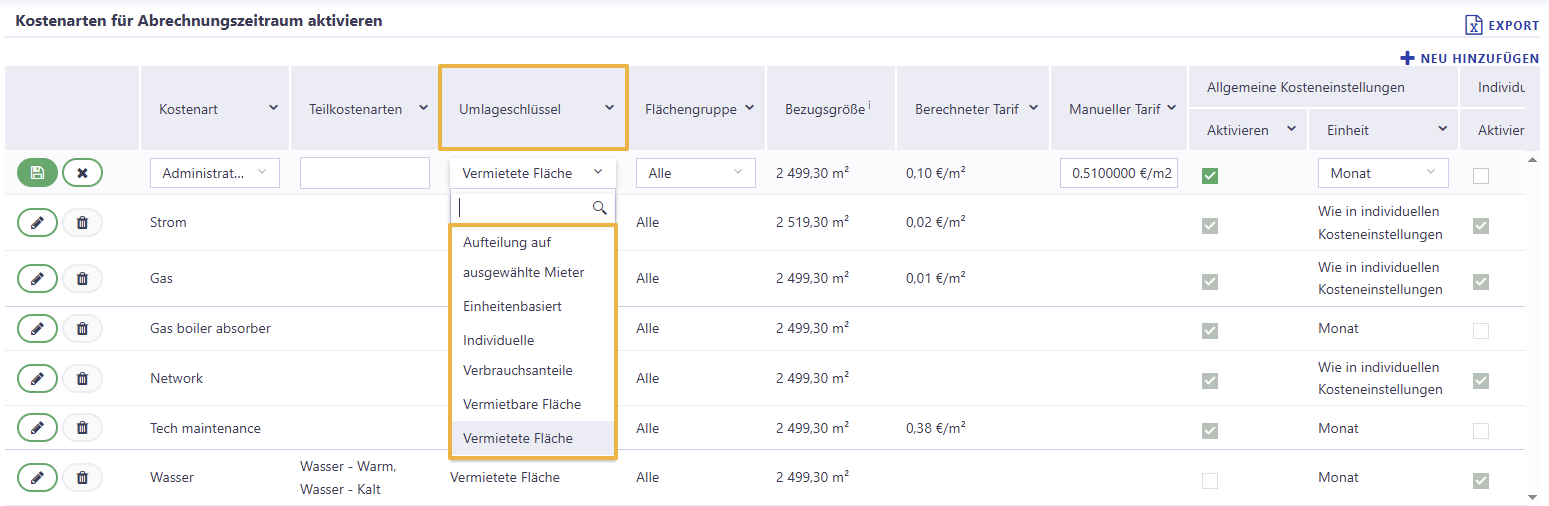Click NEU HINZUFÜGEN button
1549x506 pixels.
pos(1470,59)
